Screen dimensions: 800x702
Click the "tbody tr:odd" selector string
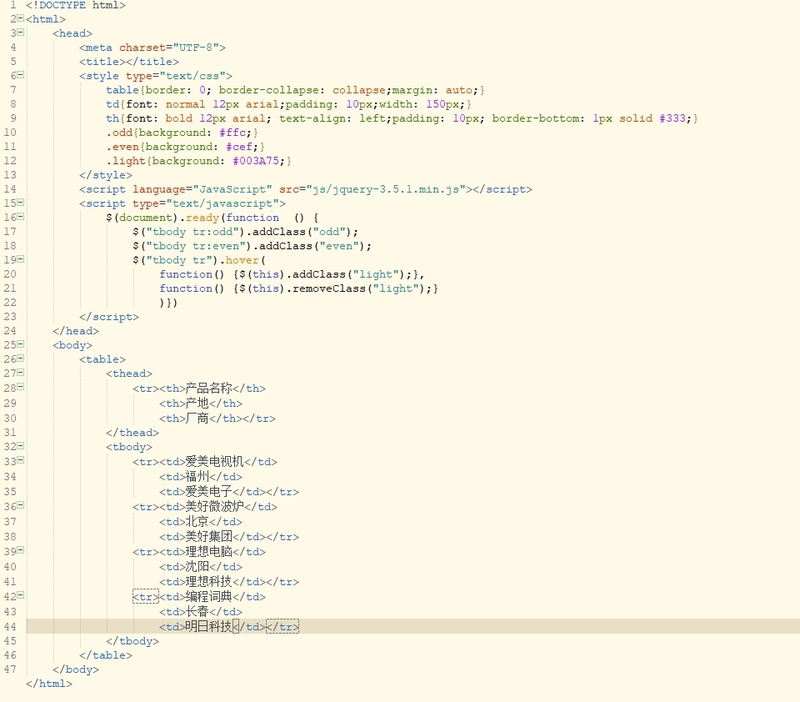[x=192, y=232]
